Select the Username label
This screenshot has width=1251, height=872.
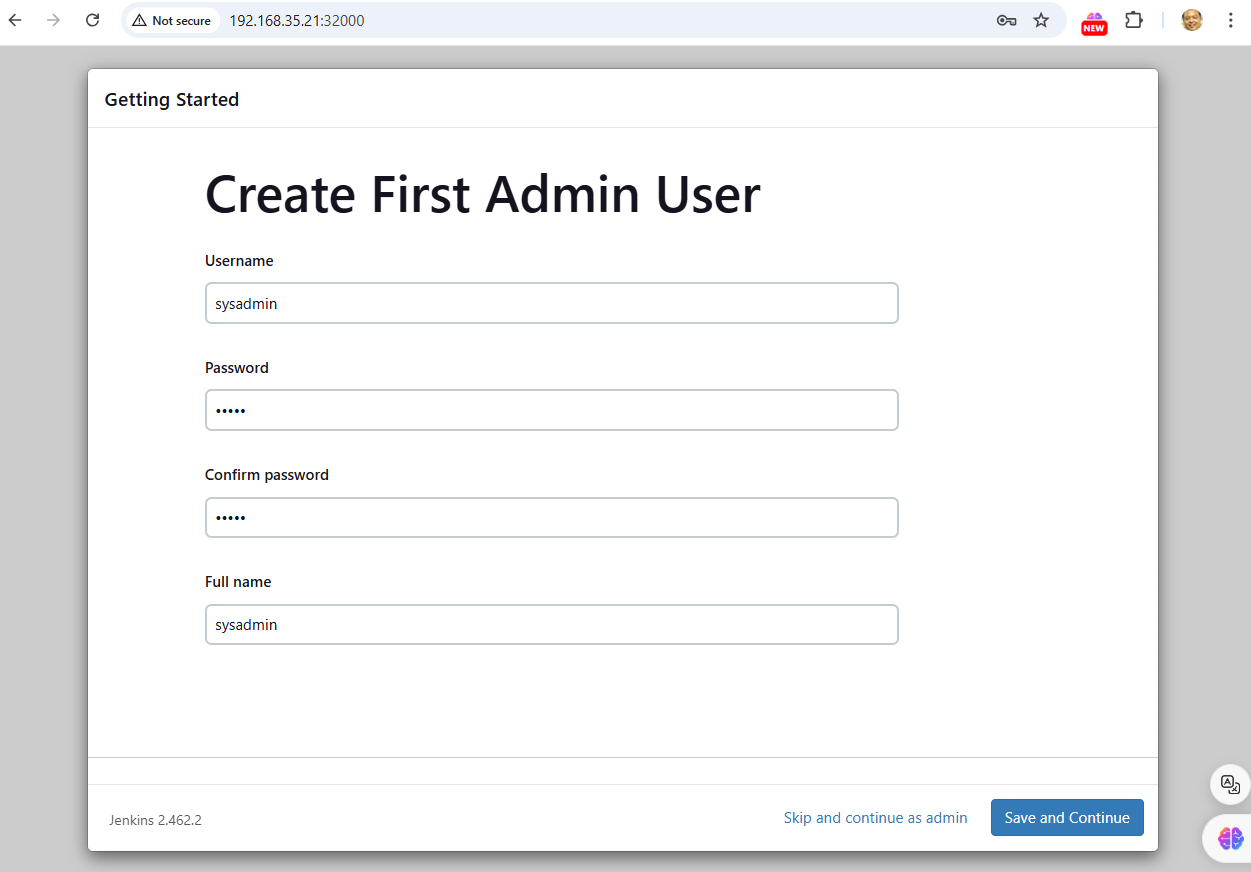click(x=239, y=261)
